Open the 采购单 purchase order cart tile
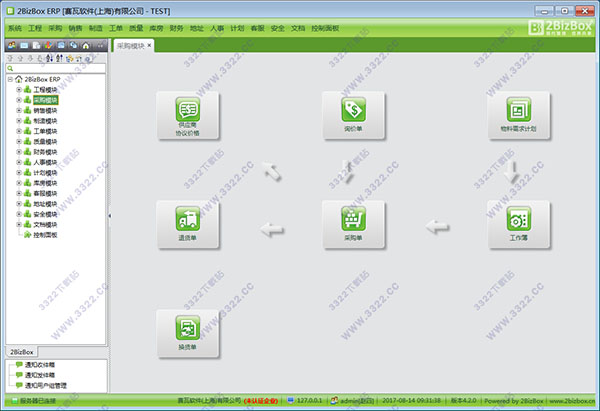This screenshot has width=600, height=411. tap(353, 225)
